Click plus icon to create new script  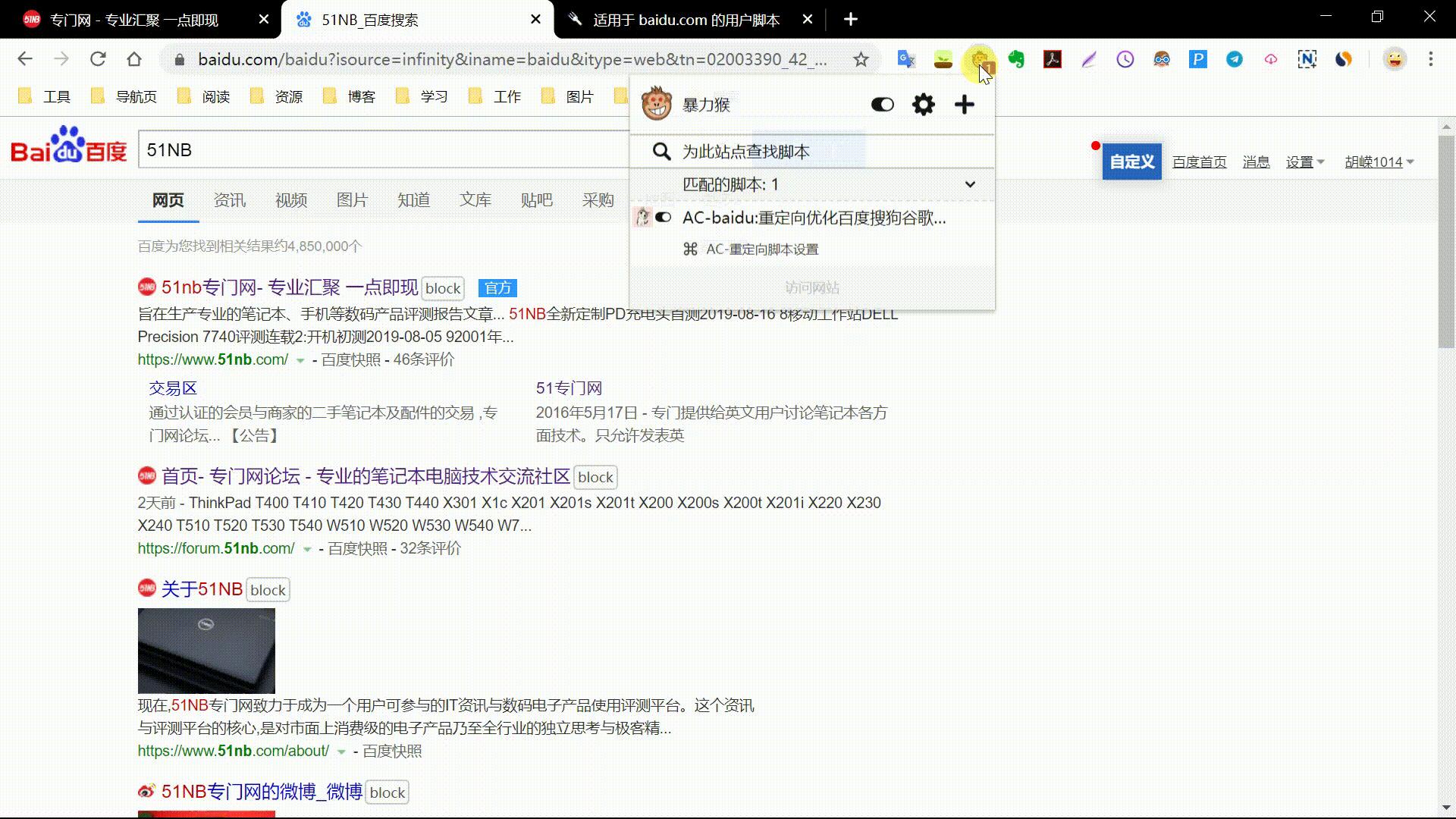click(964, 105)
